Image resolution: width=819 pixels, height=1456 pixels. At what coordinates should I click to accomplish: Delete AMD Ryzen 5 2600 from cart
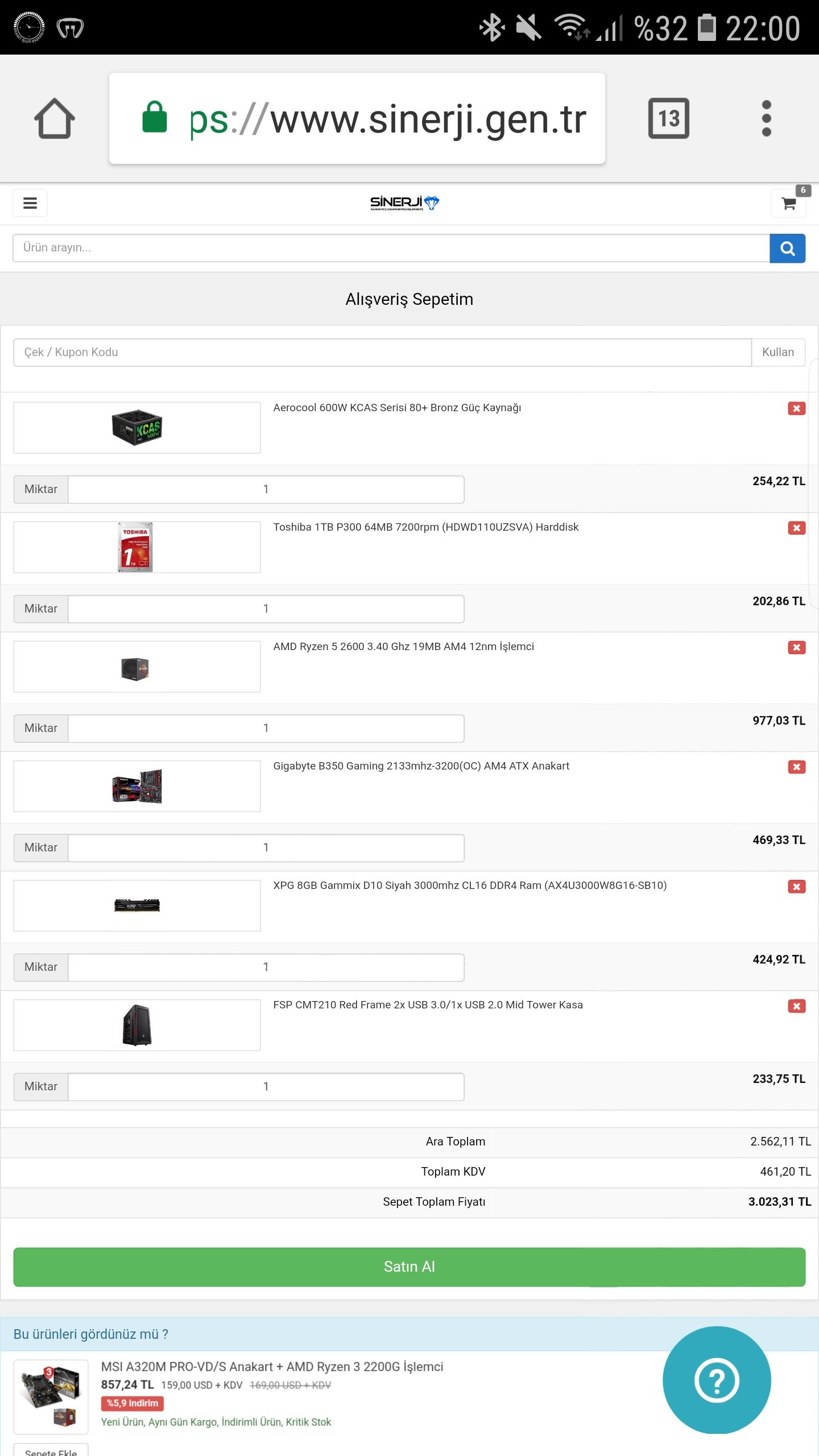[x=796, y=647]
